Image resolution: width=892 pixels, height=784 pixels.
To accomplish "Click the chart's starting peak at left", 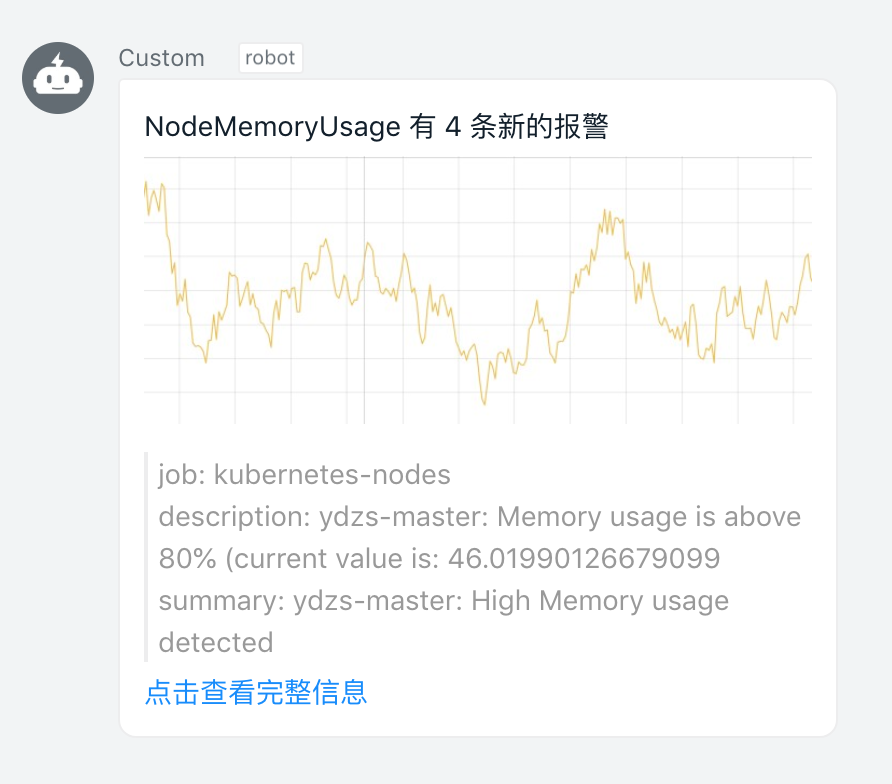I will tap(146, 184).
